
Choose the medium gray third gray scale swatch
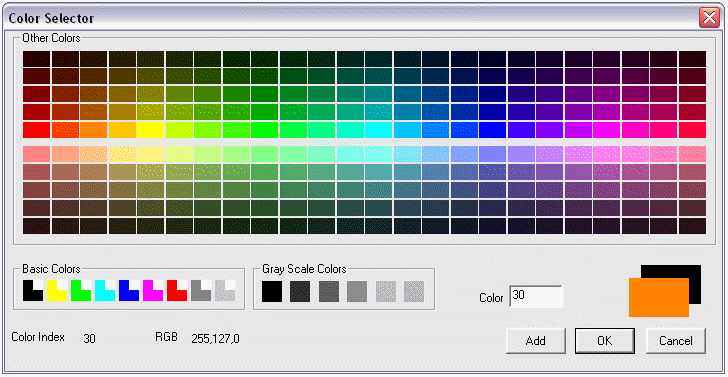click(329, 292)
